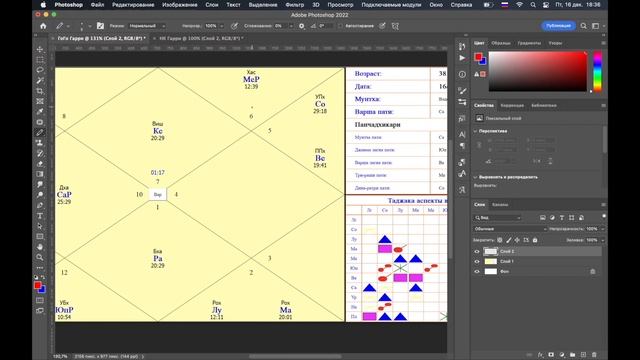Select the Blur tool
This screenshot has width=640, height=360.
[40, 184]
